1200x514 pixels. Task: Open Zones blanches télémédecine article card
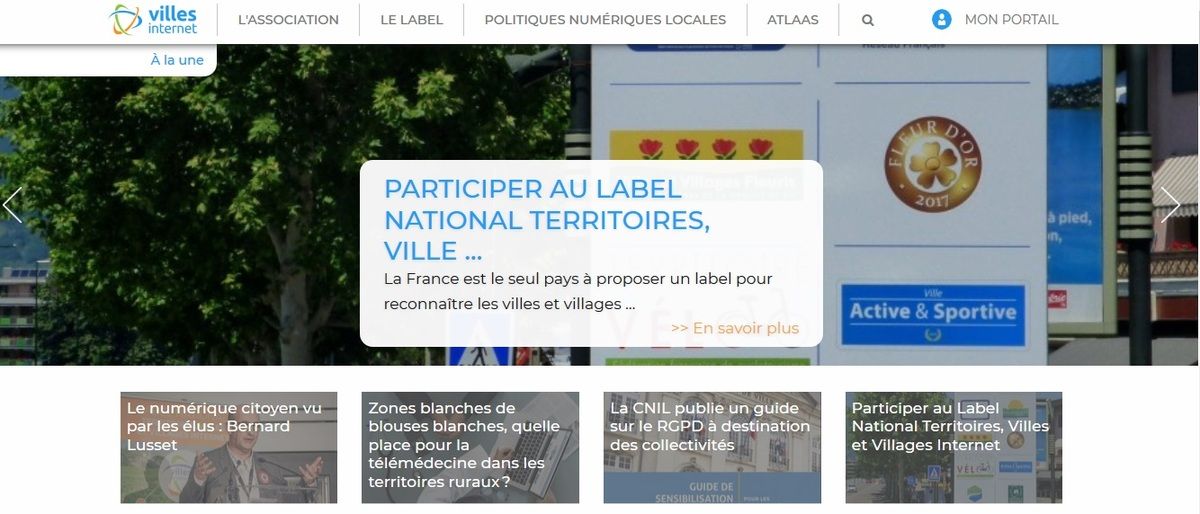[470, 447]
